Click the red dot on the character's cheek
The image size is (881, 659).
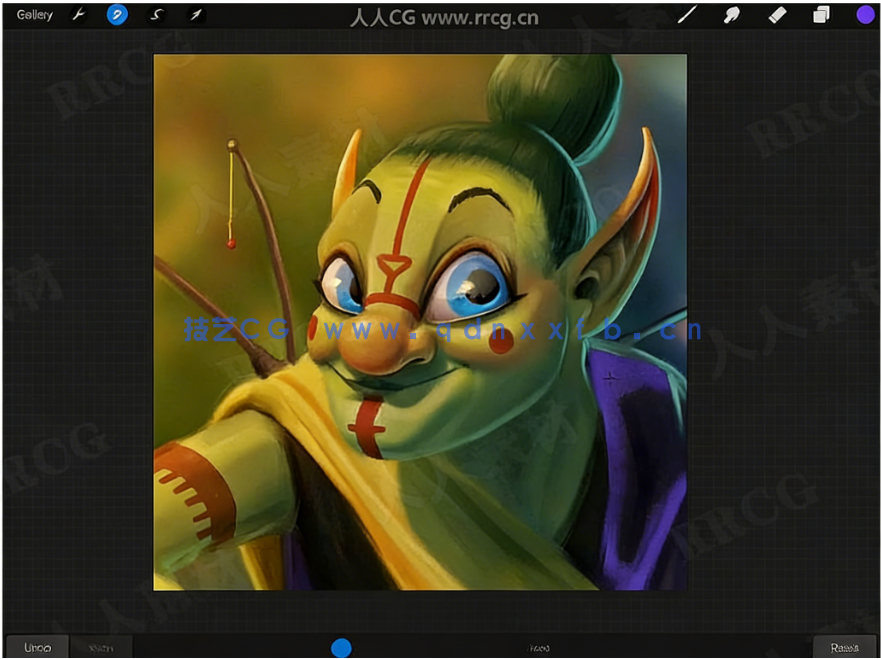point(501,342)
